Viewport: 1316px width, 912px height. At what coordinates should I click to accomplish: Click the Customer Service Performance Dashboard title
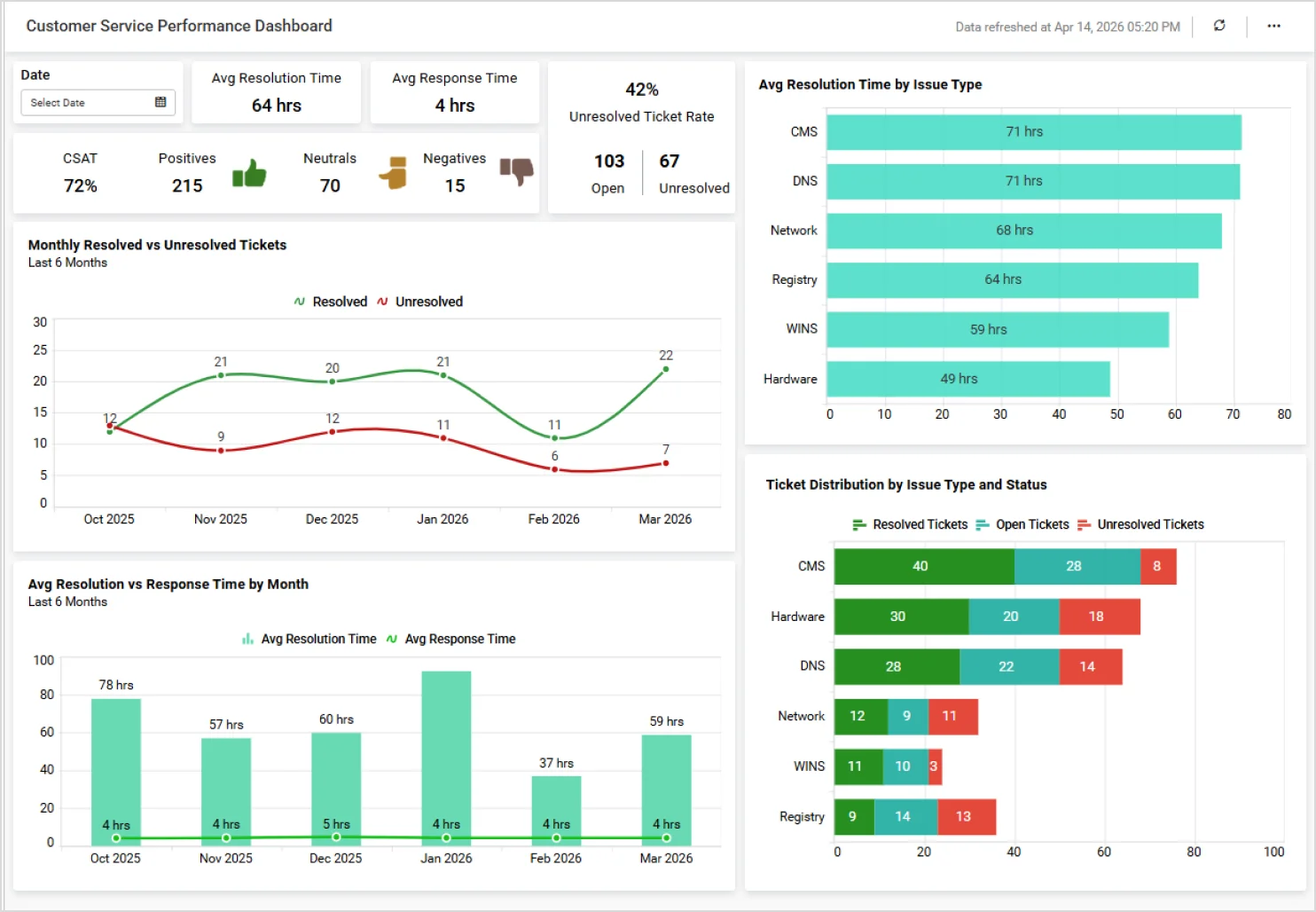[179, 26]
